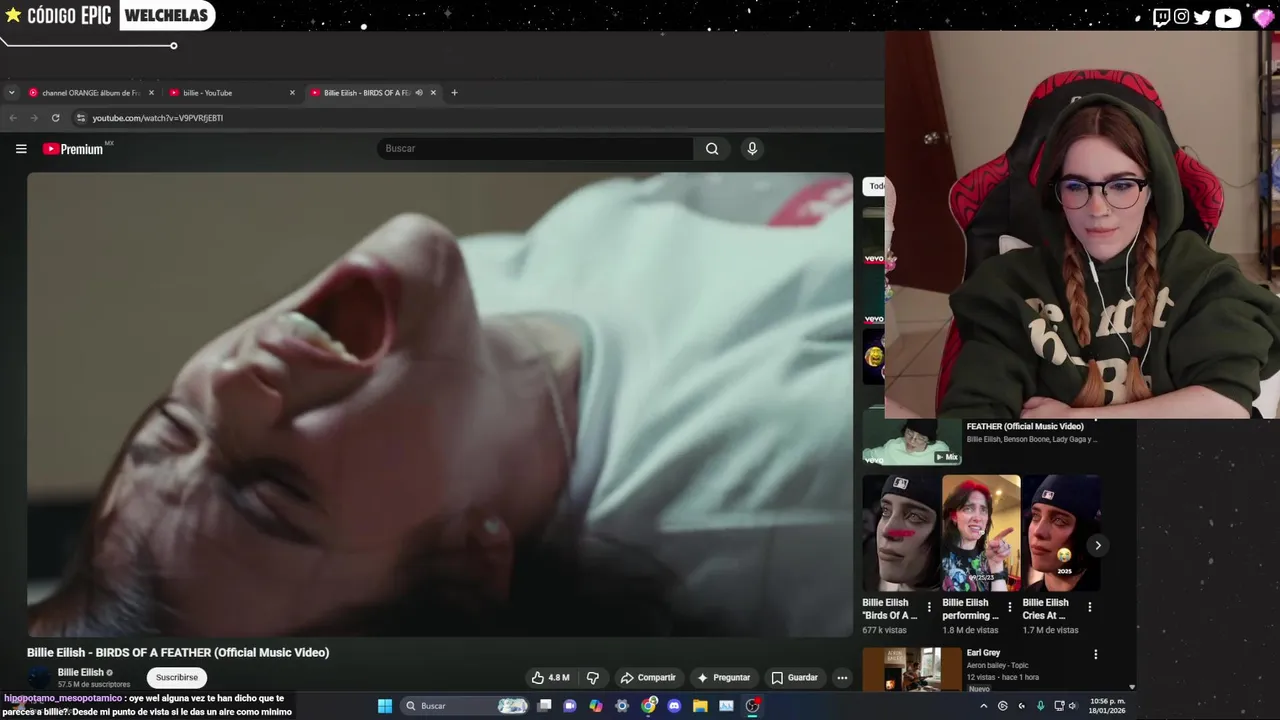Show next shorts with right chevron
Viewport: 1280px width, 720px height.
click(x=1097, y=545)
